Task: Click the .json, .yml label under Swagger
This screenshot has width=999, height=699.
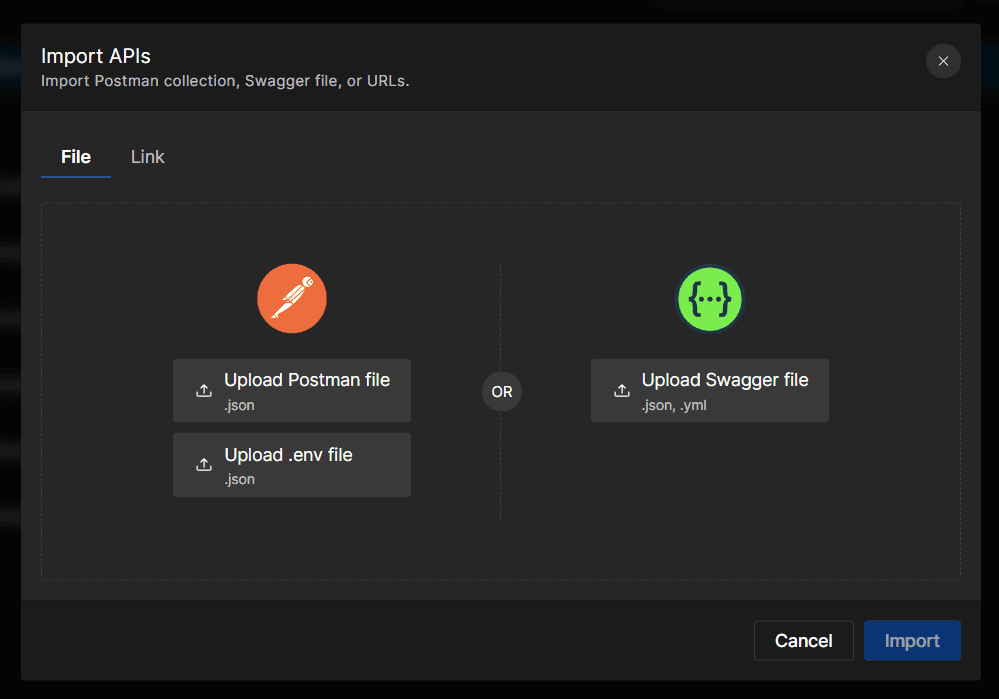Action: point(674,405)
